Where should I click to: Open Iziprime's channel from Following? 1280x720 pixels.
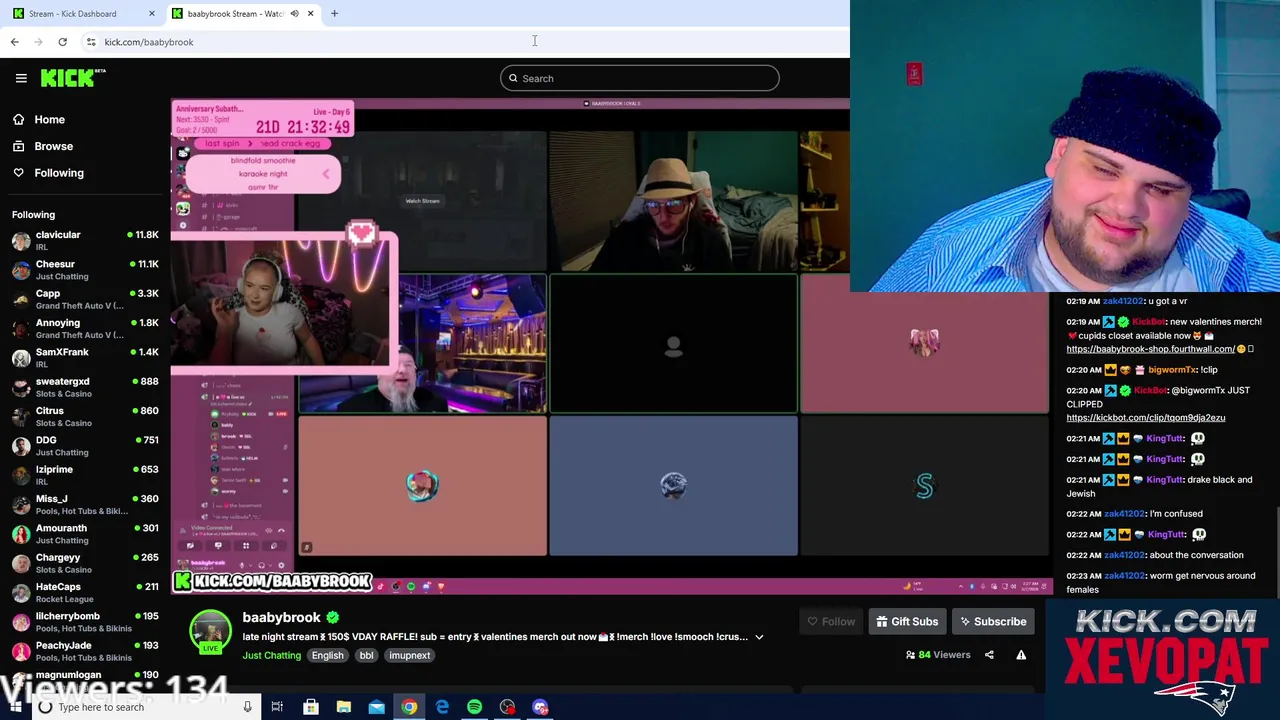coord(85,475)
